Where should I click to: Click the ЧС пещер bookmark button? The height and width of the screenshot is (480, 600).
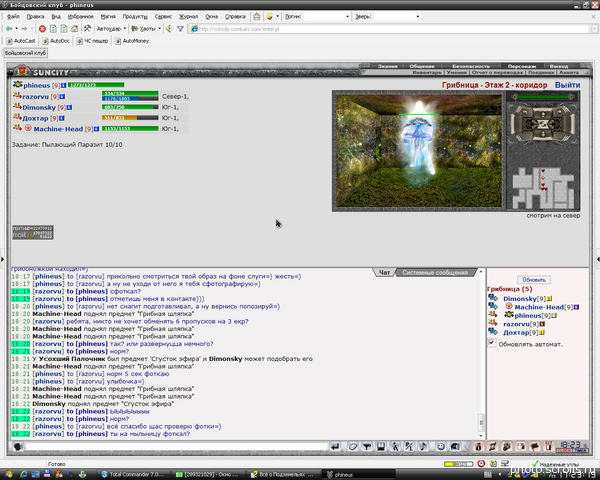coord(92,41)
